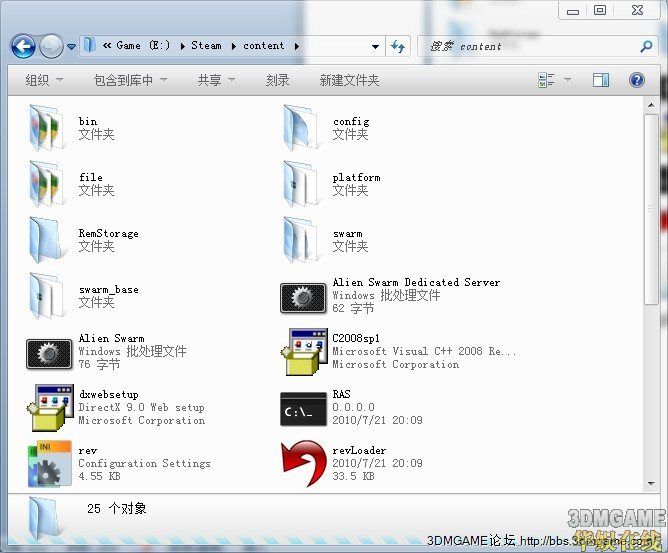Select the file name 'revLoader'

click(x=359, y=450)
